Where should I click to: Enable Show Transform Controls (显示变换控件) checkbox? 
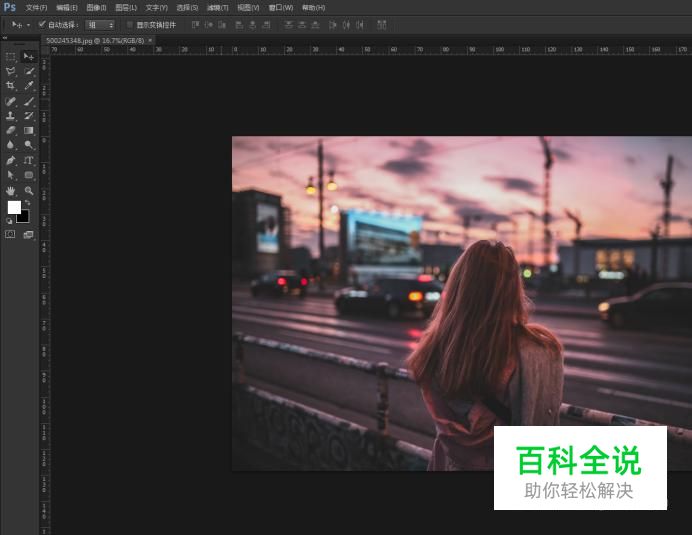pyautogui.click(x=129, y=24)
